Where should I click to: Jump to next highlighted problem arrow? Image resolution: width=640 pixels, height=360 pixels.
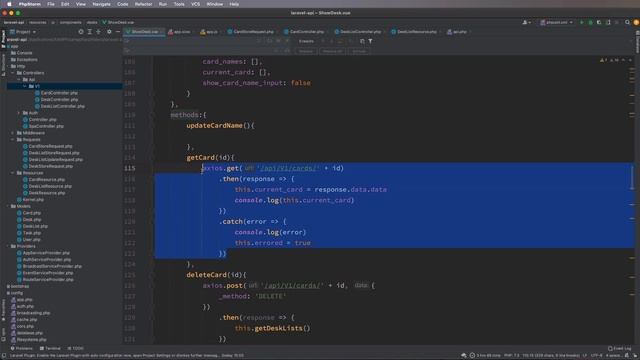[x=630, y=60]
